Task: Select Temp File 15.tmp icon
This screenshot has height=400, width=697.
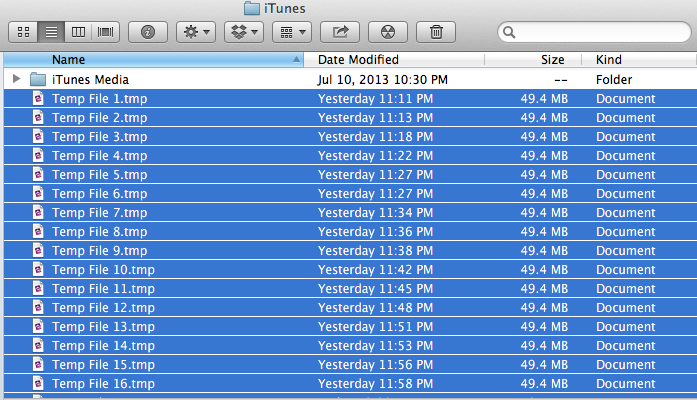Action: click(x=38, y=364)
